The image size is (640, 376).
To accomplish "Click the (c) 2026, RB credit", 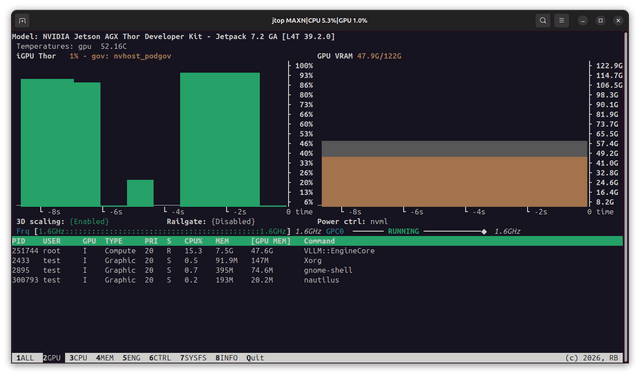I will [591, 358].
